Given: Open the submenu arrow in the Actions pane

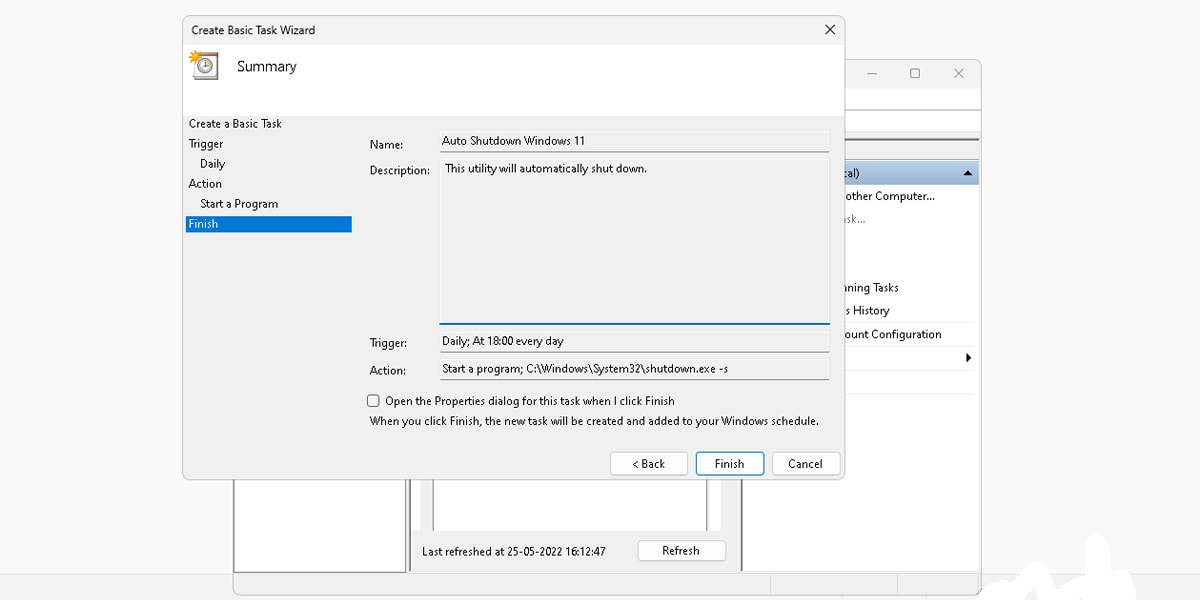Looking at the screenshot, I should pos(968,358).
